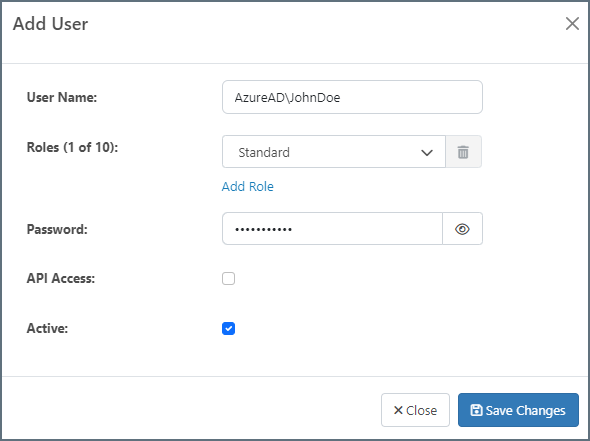Click the Active label text
This screenshot has width=590, height=441.
tap(47, 328)
